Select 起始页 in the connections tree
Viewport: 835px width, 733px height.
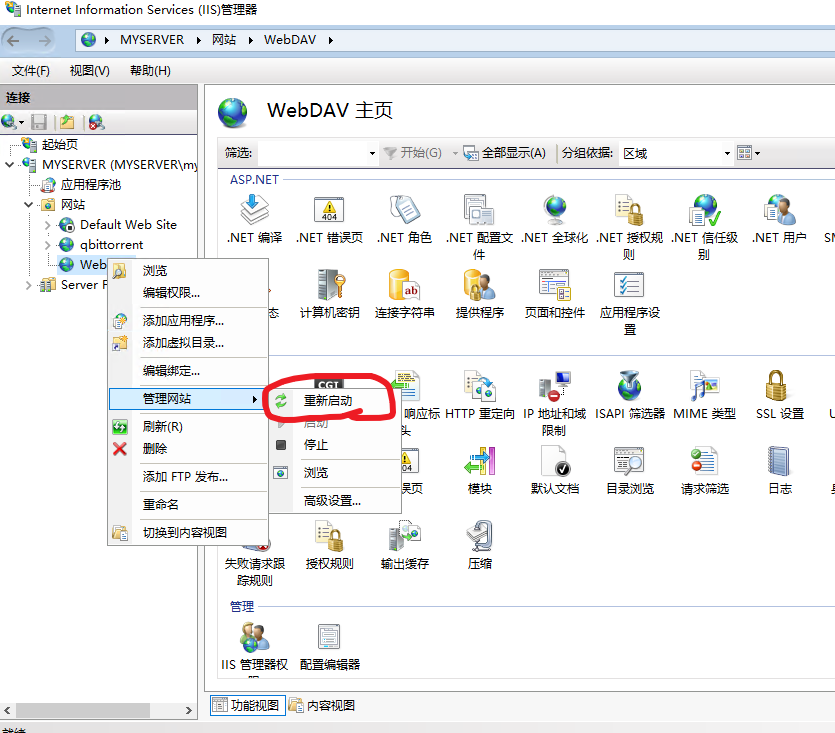tap(60, 144)
